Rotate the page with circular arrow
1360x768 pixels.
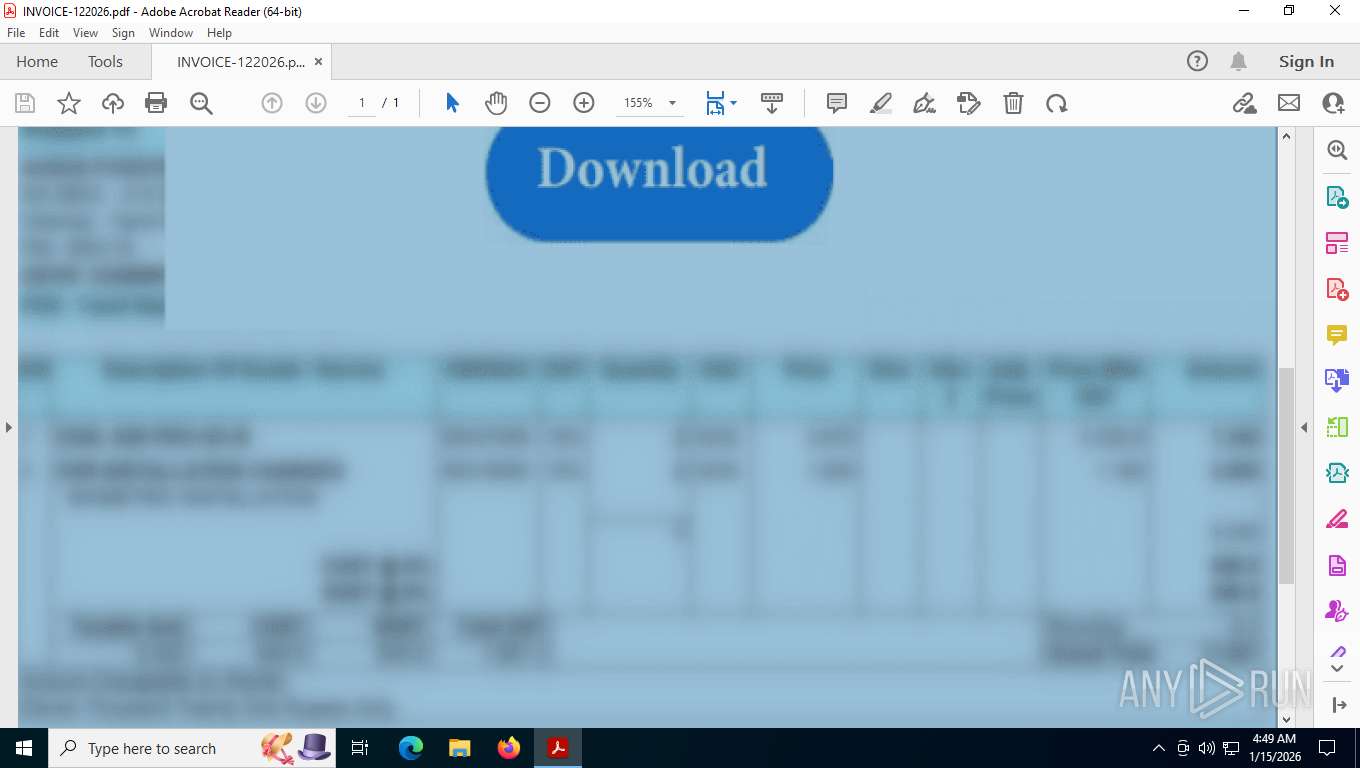pos(1057,103)
